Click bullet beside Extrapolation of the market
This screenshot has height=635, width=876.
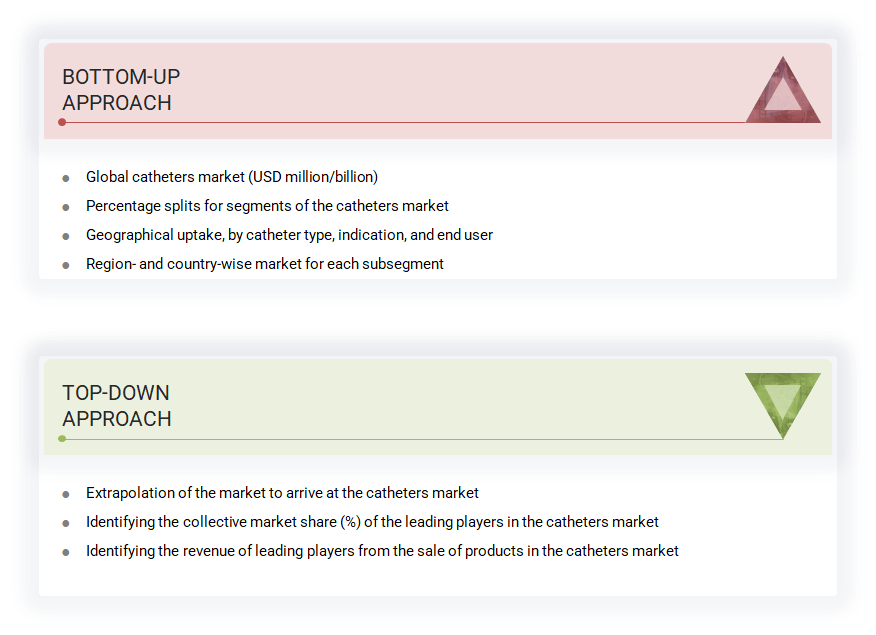click(x=66, y=494)
